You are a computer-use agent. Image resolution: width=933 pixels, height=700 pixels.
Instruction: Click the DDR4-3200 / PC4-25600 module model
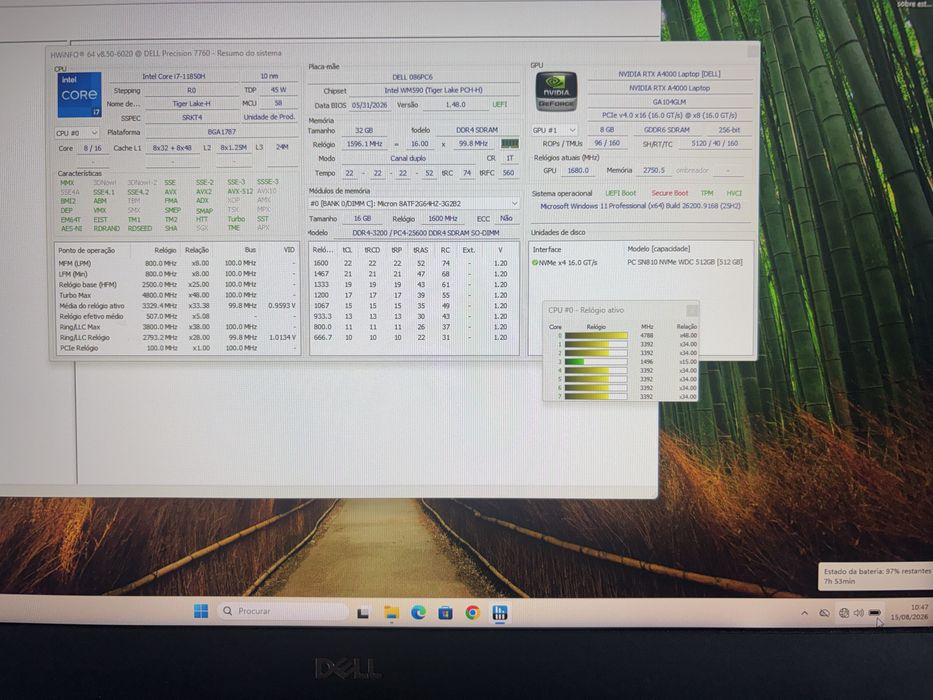pyautogui.click(x=425, y=233)
